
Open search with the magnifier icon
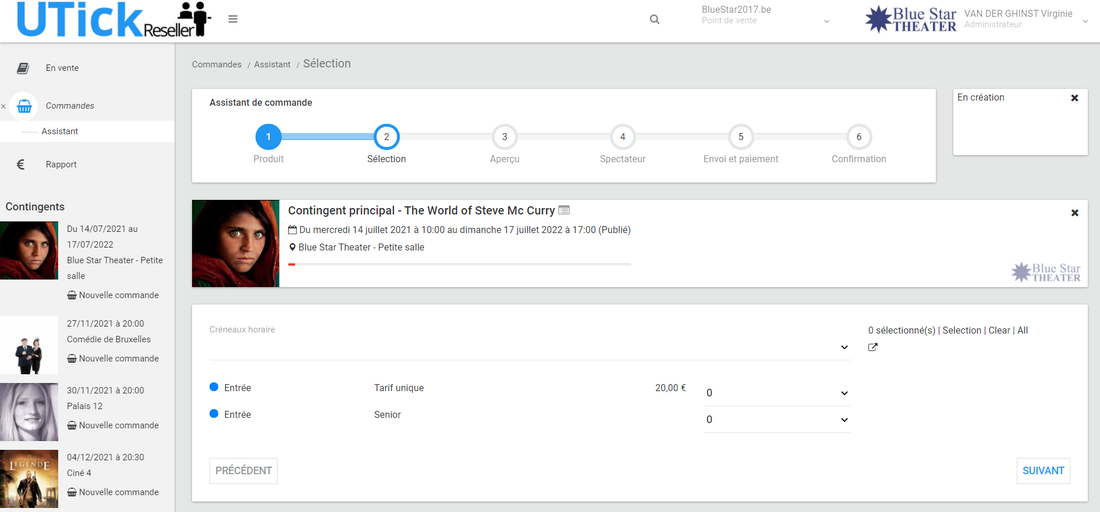pos(655,19)
